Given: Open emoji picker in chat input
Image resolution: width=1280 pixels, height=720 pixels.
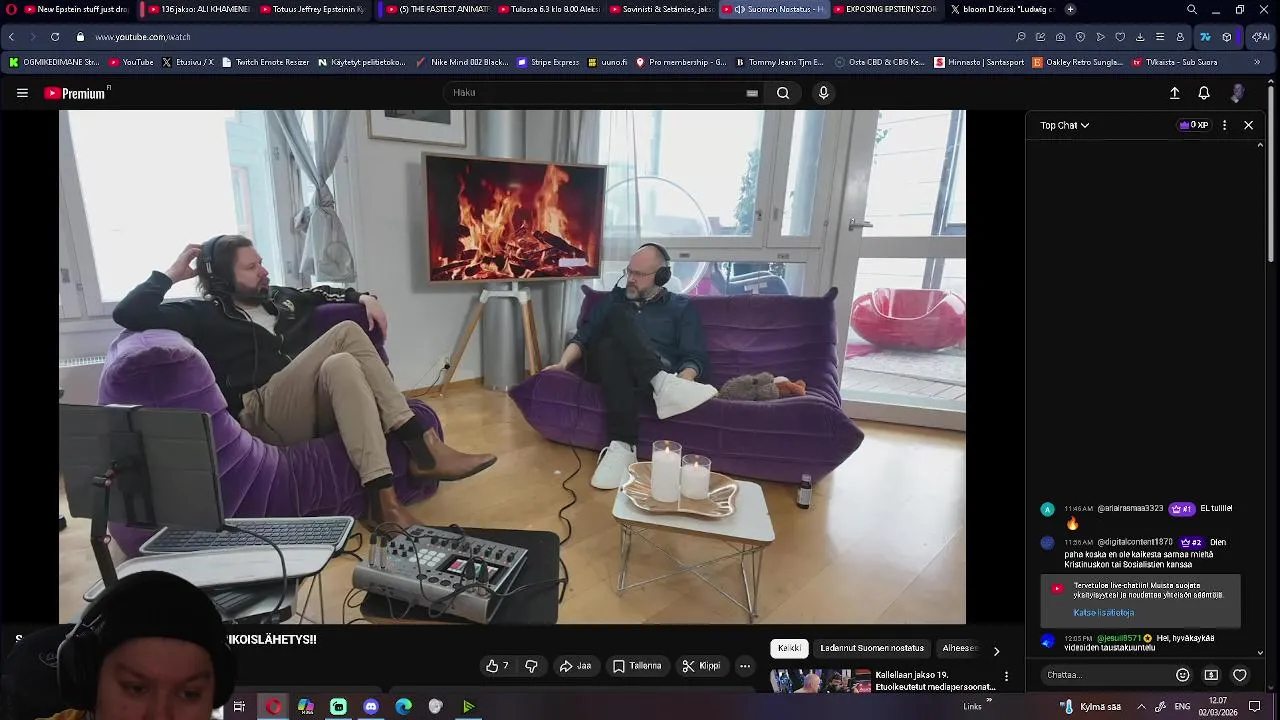Looking at the screenshot, I should click(1182, 675).
